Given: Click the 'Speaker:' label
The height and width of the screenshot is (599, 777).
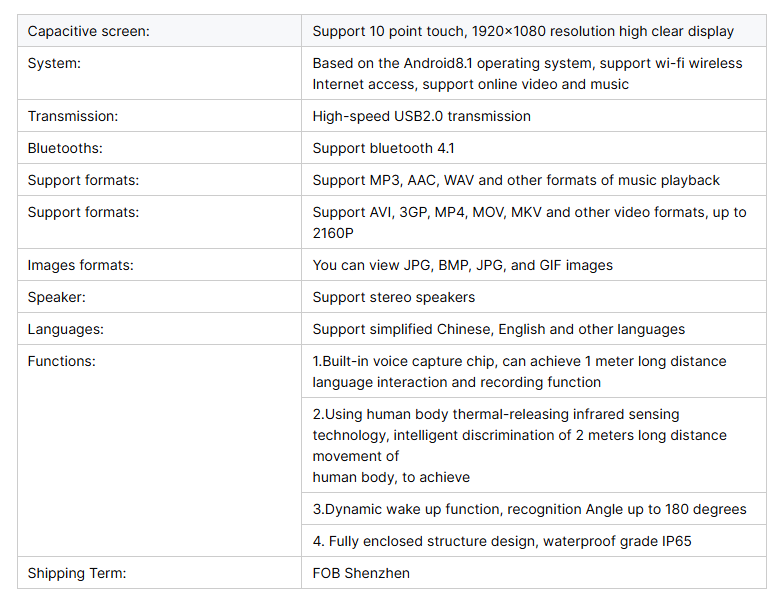Looking at the screenshot, I should click(x=56, y=297).
